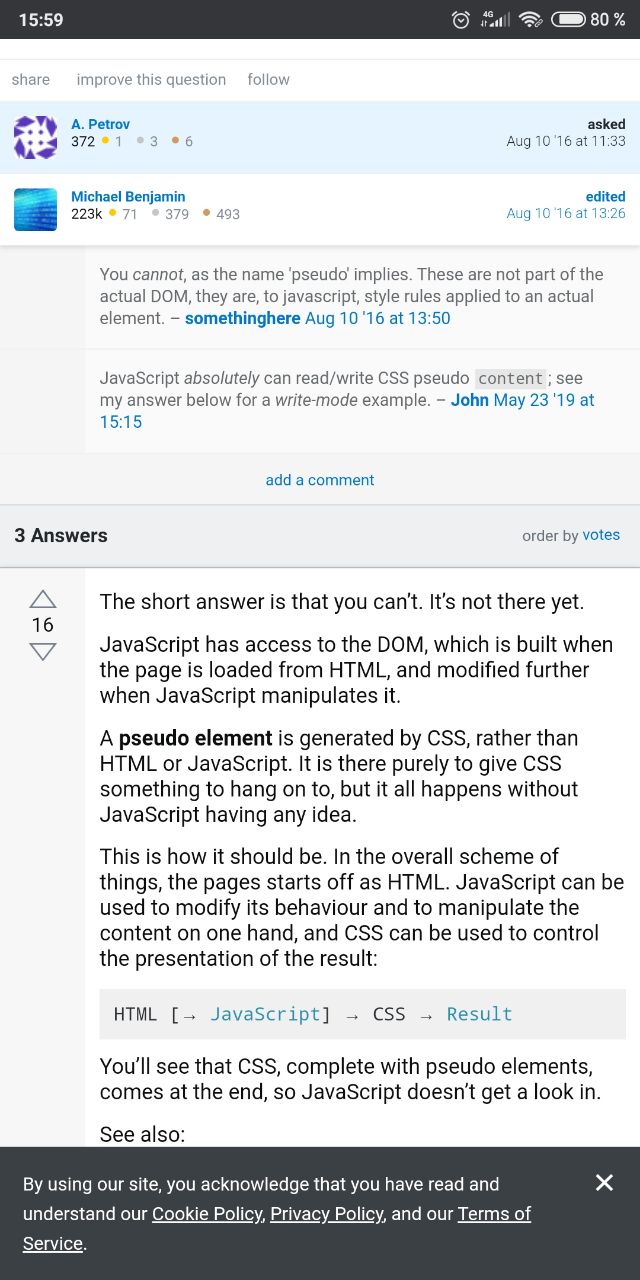640x1280 pixels.
Task: Follow this question
Action: [268, 79]
